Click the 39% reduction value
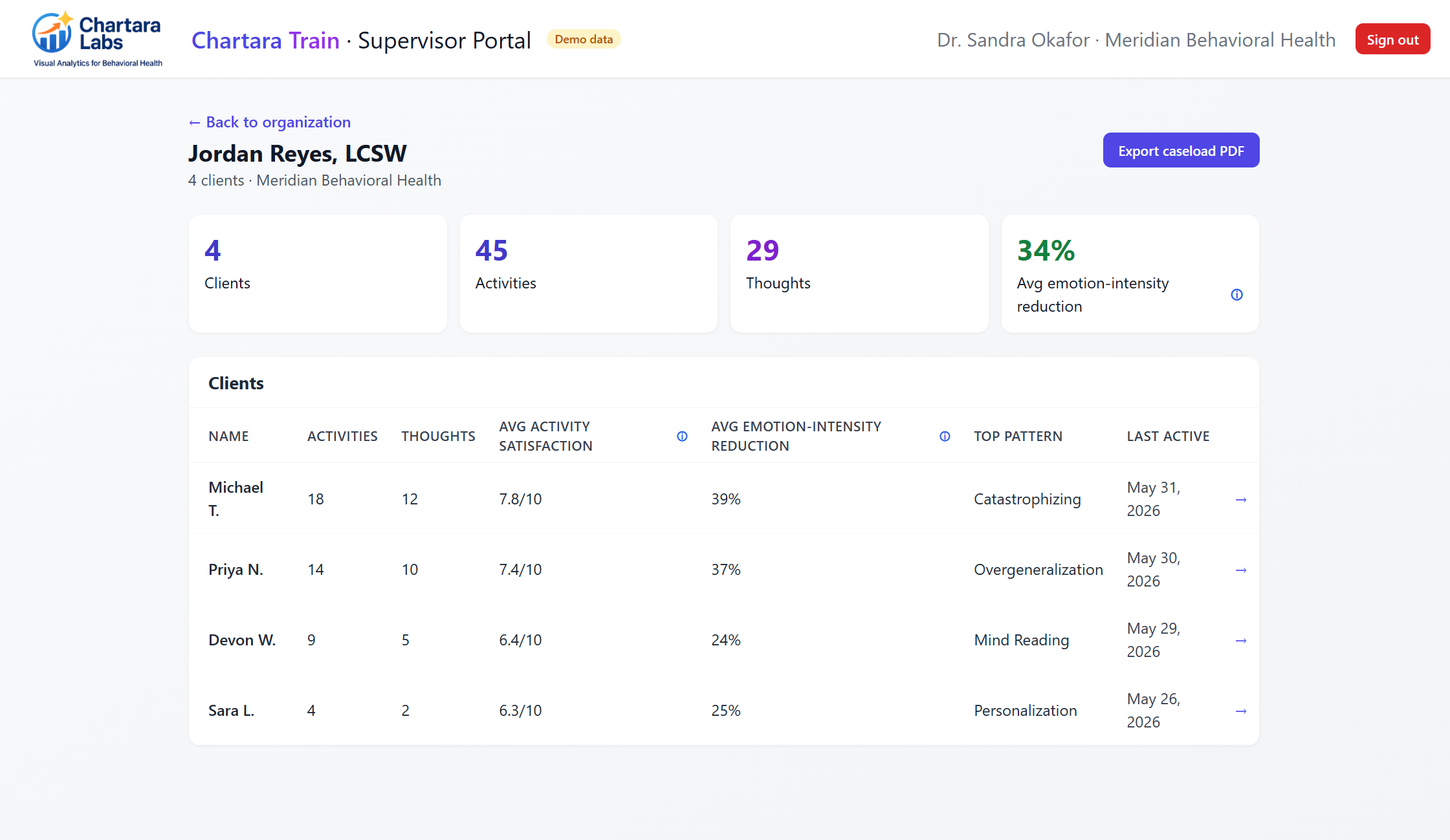The height and width of the screenshot is (840, 1450). (725, 499)
